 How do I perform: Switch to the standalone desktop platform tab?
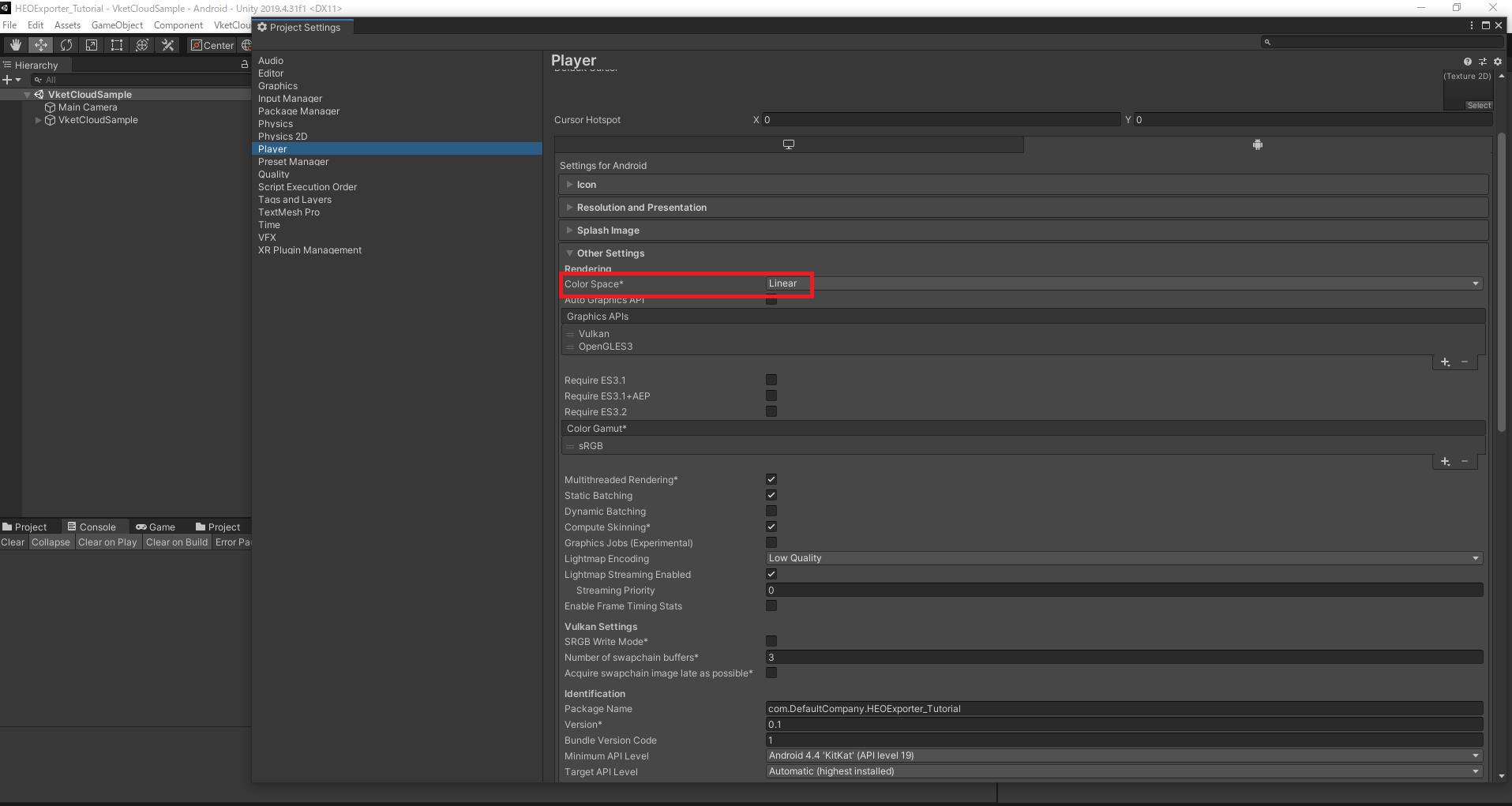click(788, 144)
